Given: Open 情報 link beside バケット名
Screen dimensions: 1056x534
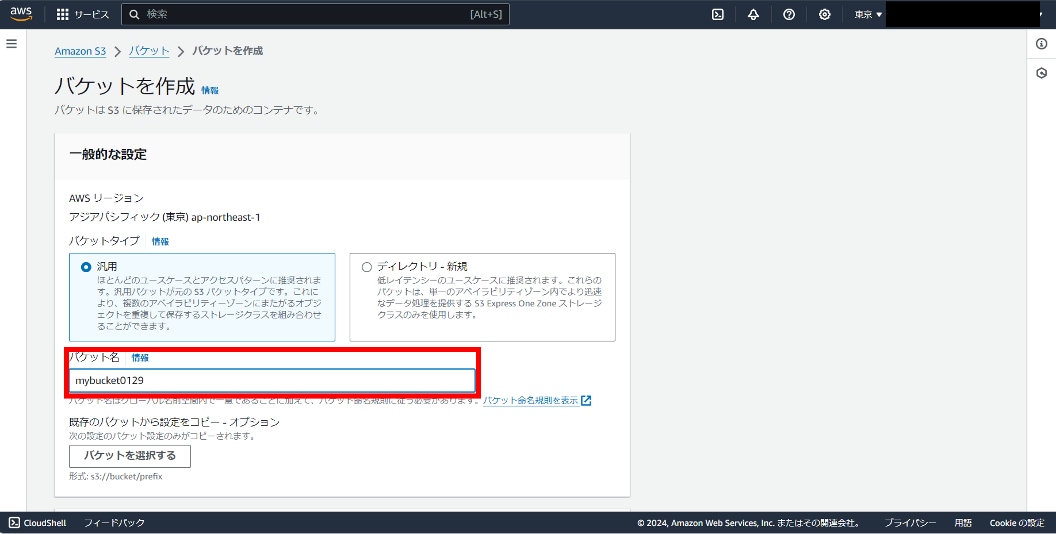Looking at the screenshot, I should (140, 358).
